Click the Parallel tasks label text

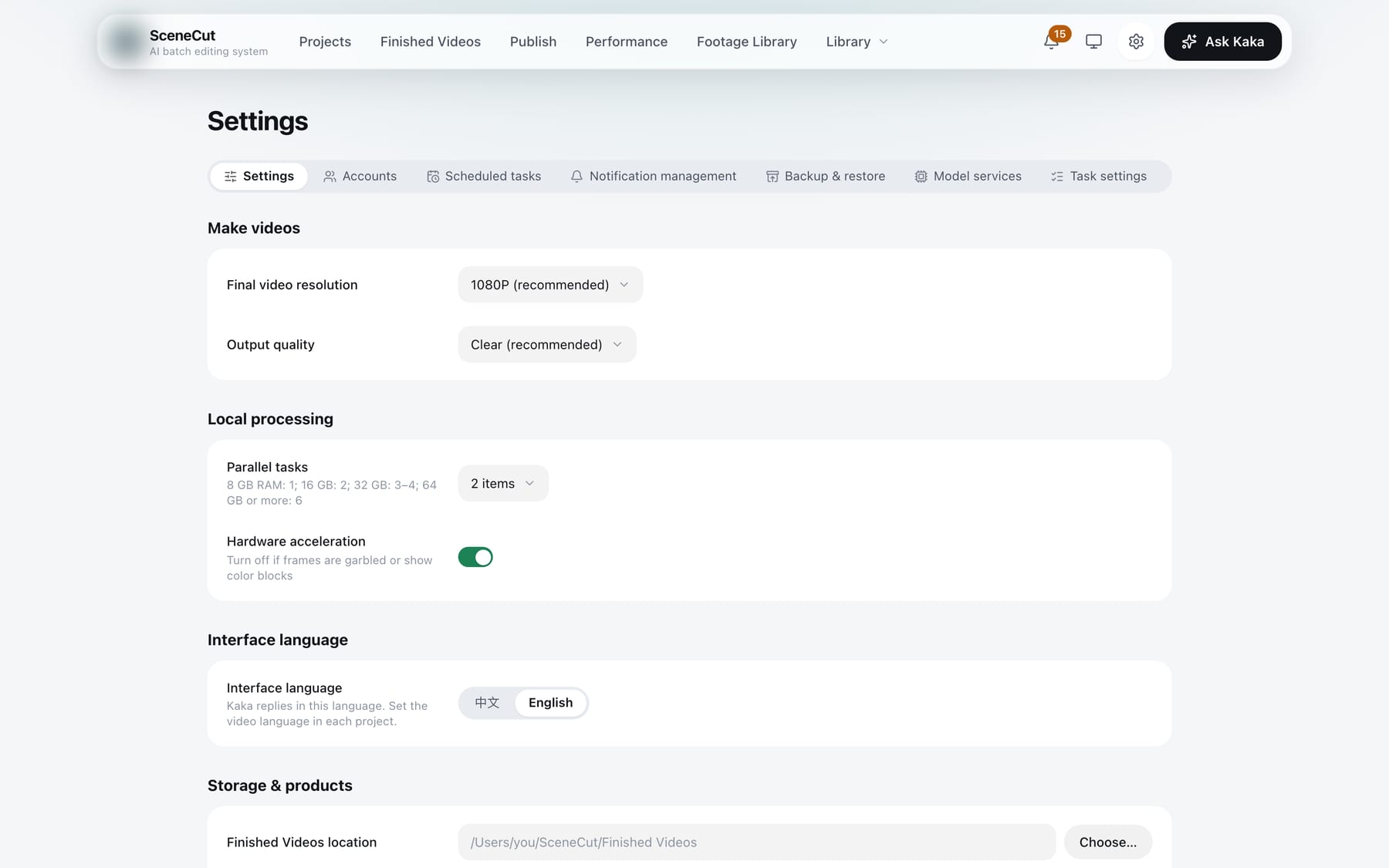(267, 467)
